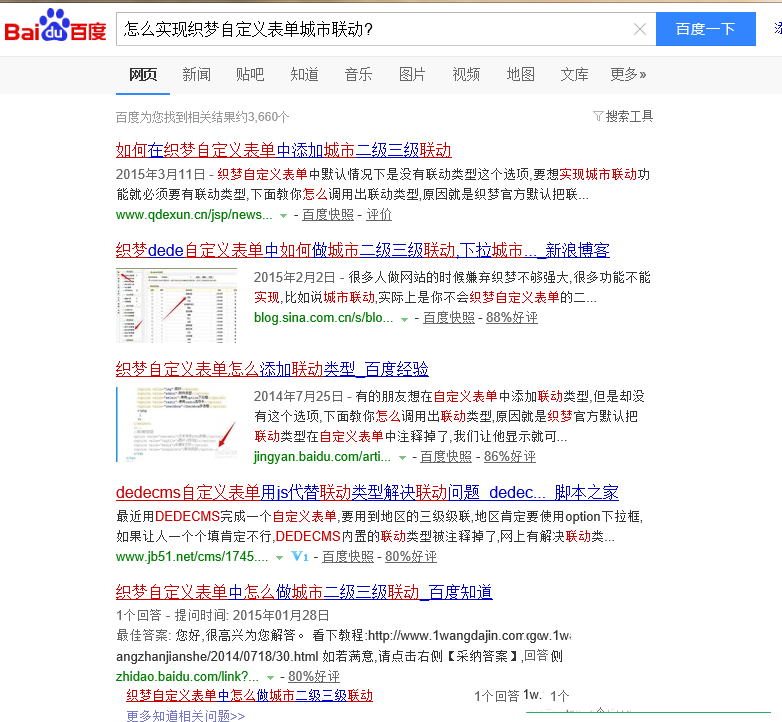Click the thumbnail of the Sina blog result
Screen dimensions: 782x722
(177, 305)
